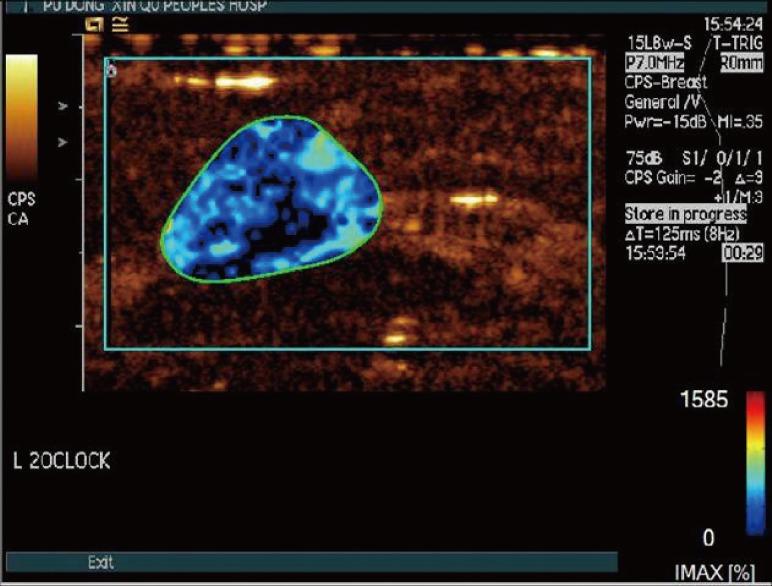Click the 'IMAX [%]' scale label
772x586 pixels.
[x=714, y=573]
